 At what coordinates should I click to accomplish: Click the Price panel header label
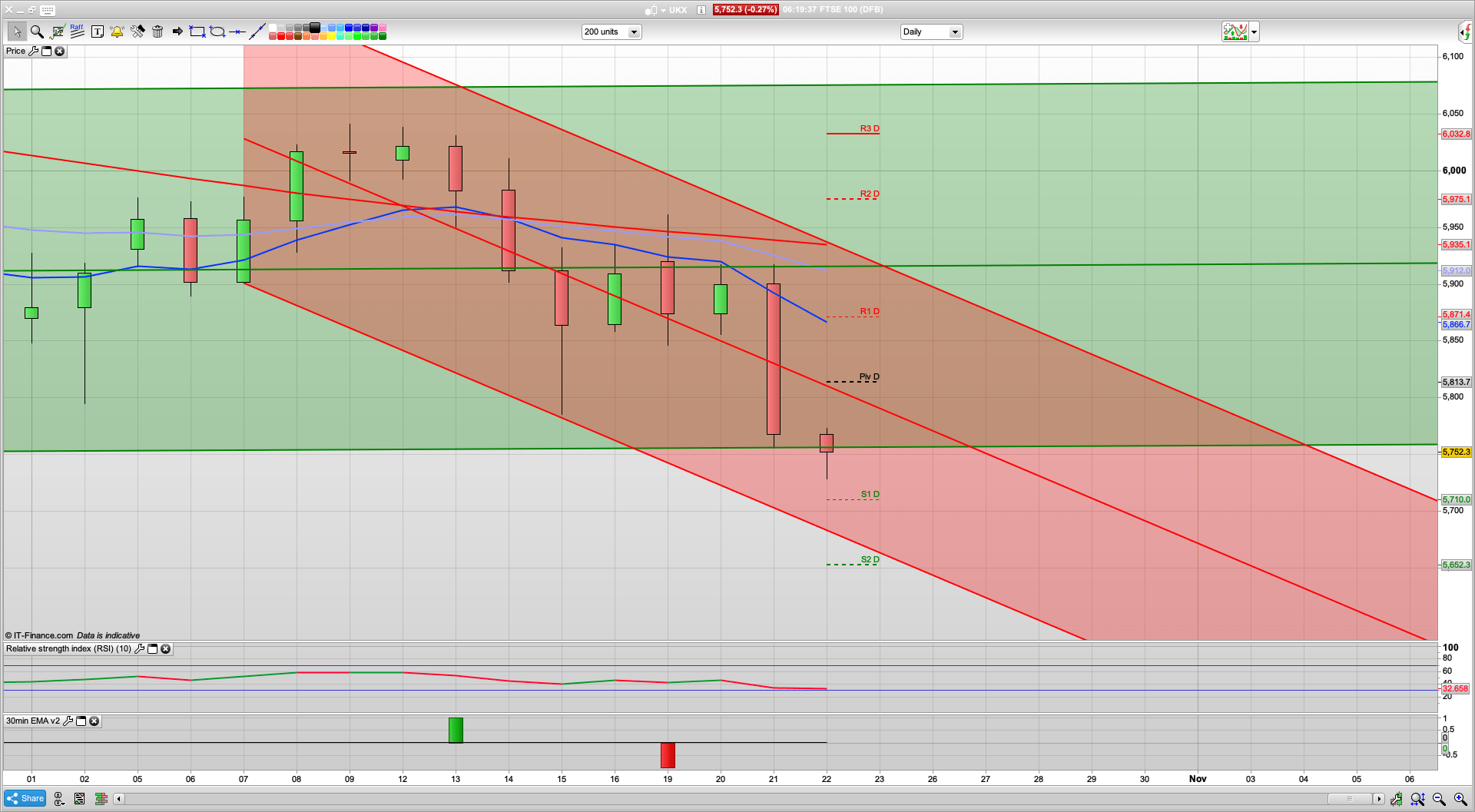pos(15,51)
